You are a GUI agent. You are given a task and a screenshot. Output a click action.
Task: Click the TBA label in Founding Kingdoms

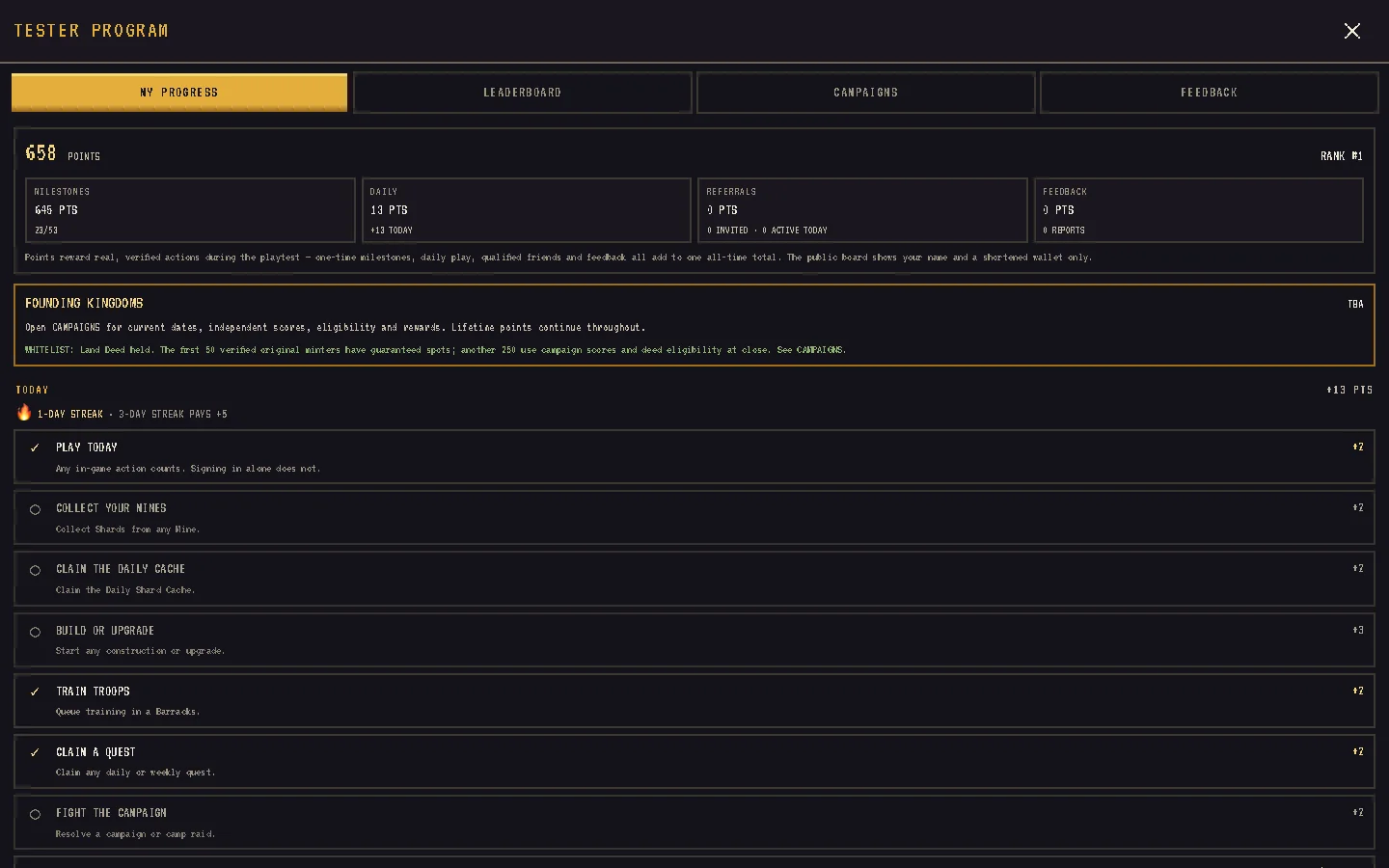(x=1355, y=304)
